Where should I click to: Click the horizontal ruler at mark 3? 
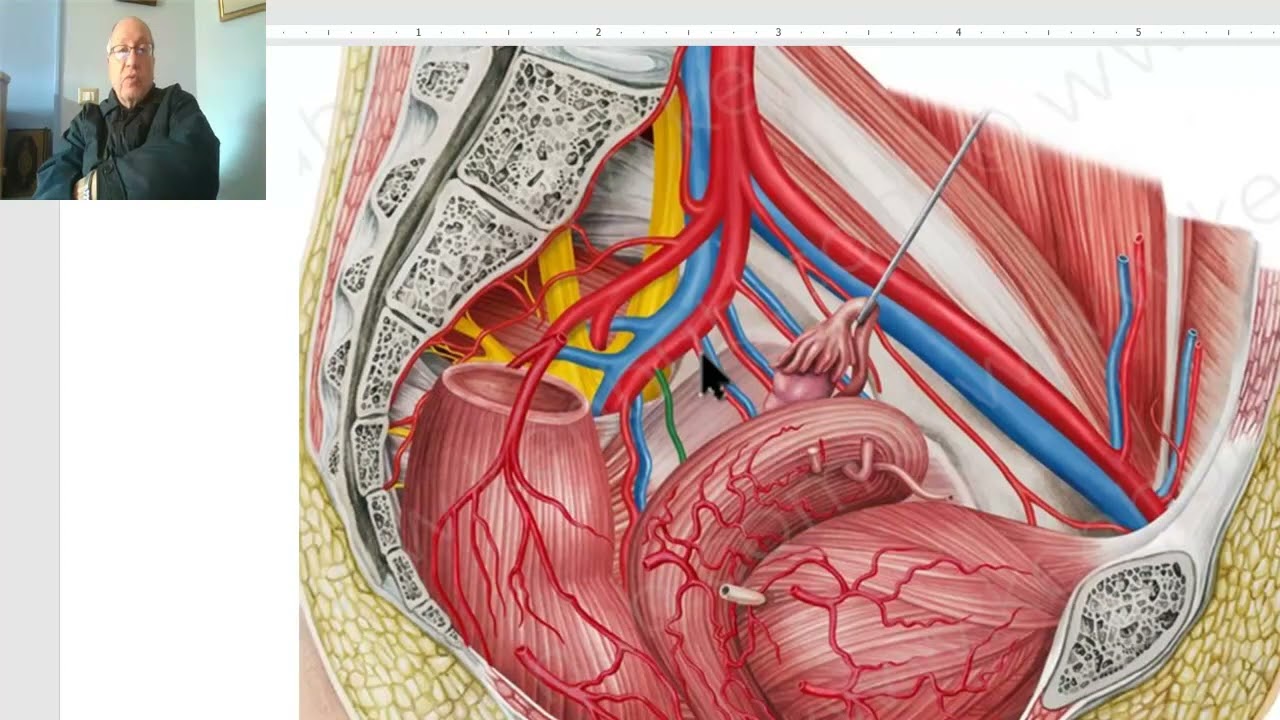[x=778, y=33]
